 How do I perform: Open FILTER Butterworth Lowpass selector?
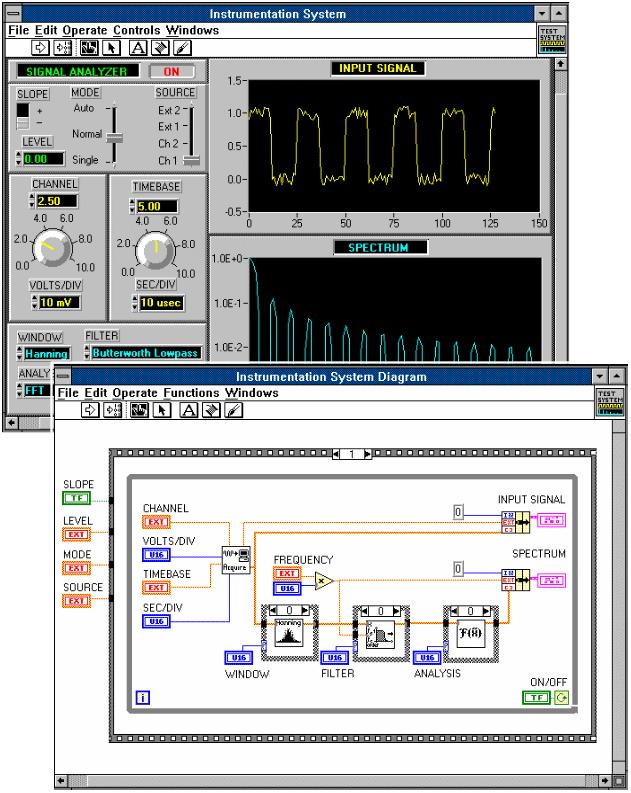tap(143, 353)
